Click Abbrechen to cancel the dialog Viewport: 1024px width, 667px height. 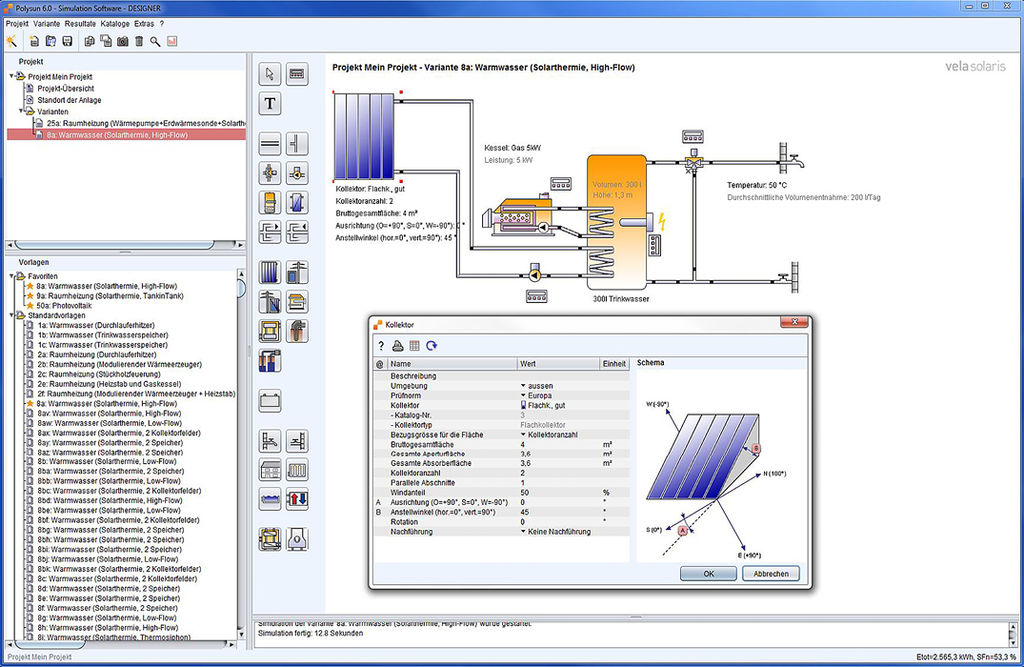point(771,574)
